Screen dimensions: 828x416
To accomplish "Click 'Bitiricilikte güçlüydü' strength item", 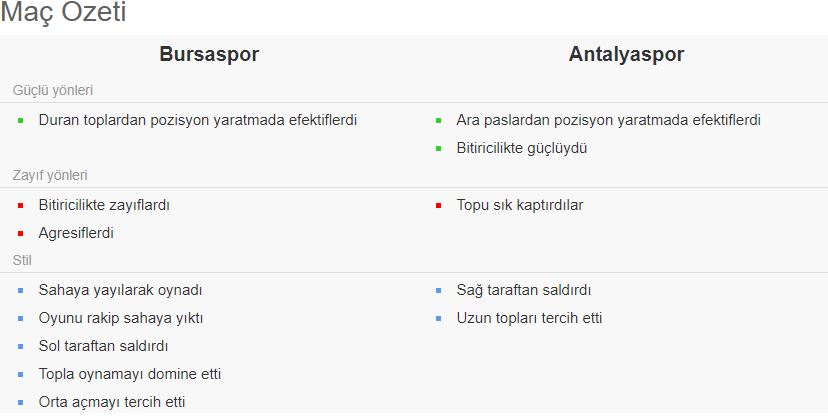I will [521, 148].
